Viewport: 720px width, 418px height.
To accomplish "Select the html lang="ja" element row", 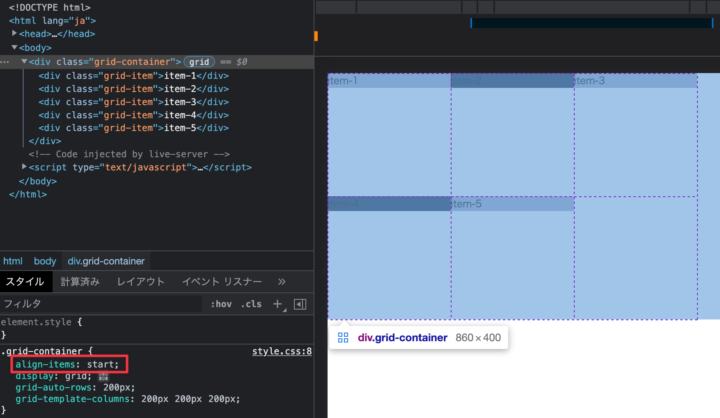I will pos(52,21).
